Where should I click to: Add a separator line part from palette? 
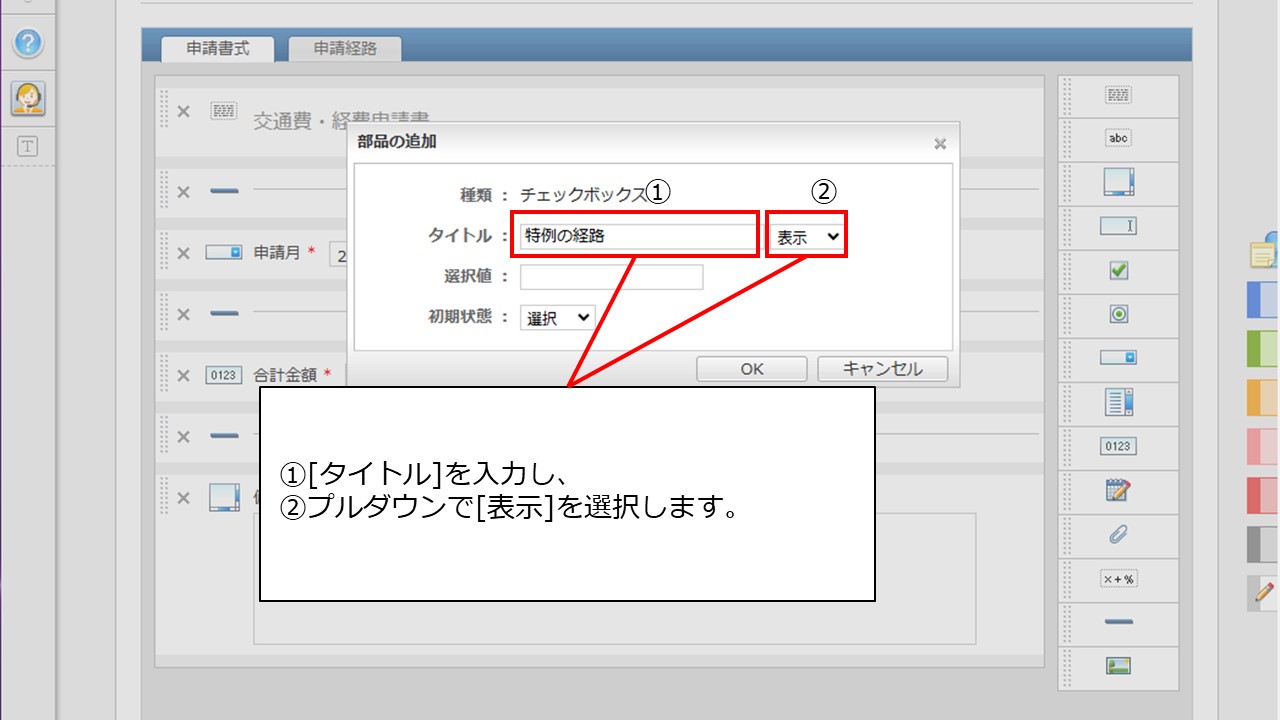tap(1118, 622)
